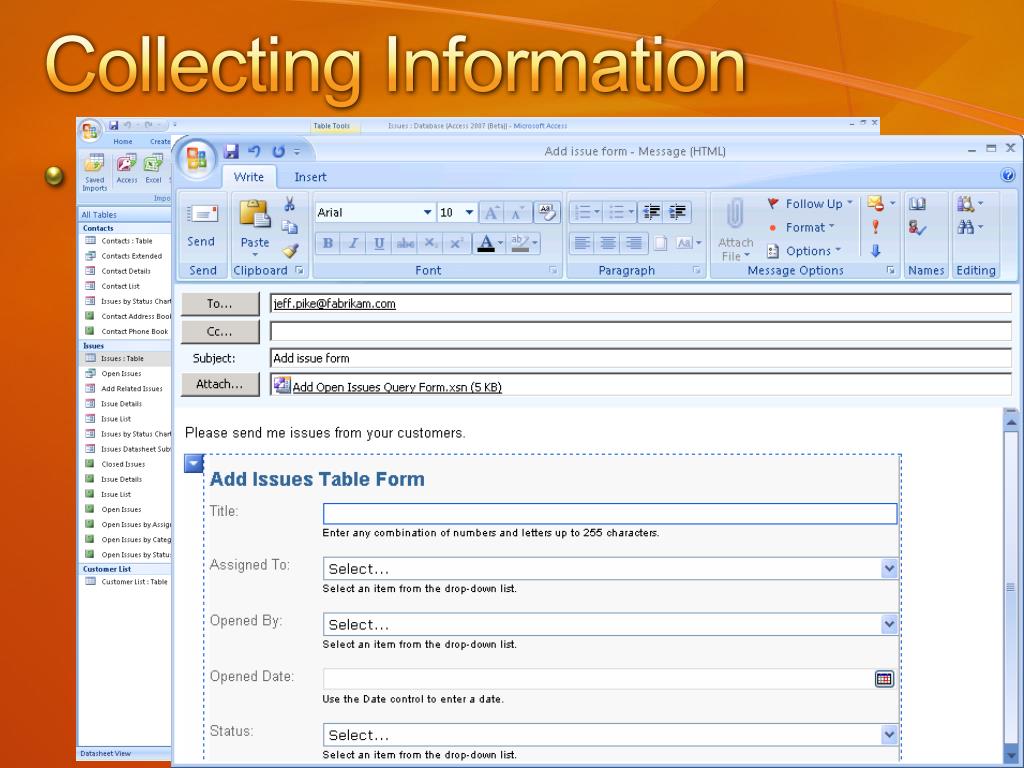Open the form's blue menu arrow beside Add Issues Table Form
The image size is (1024, 768).
(x=194, y=464)
